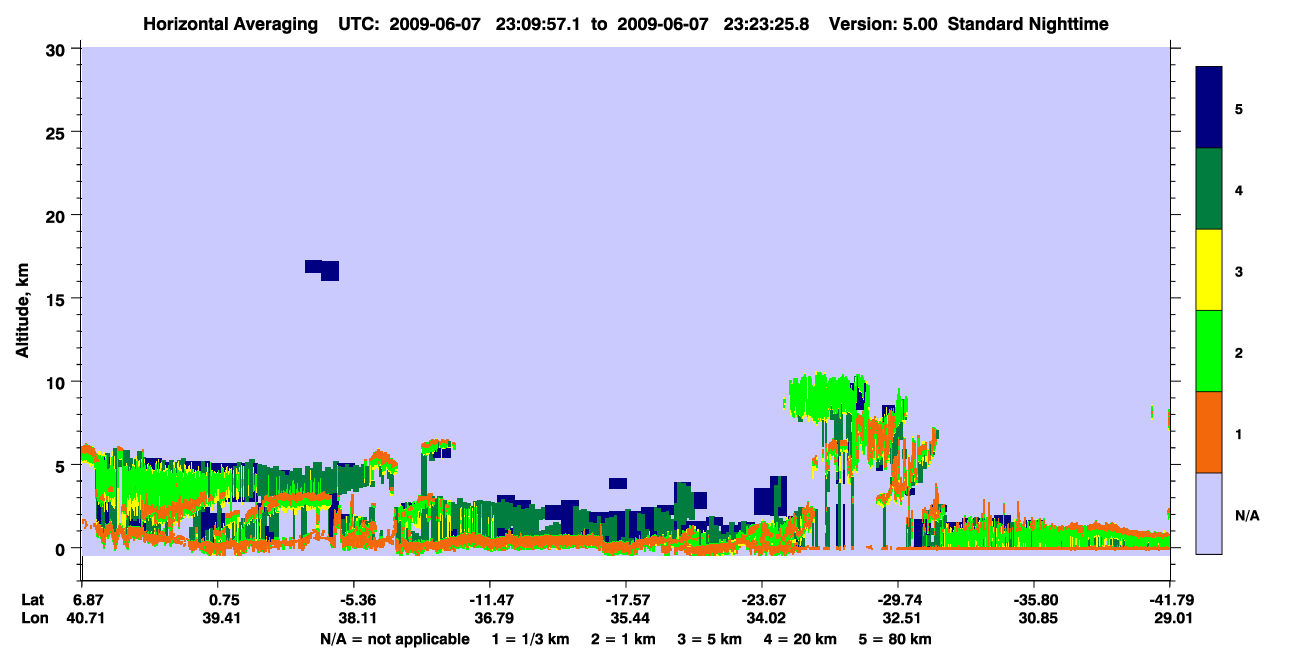Click latitude value -5.36
Image resolution: width=1300 pixels, height=667 pixels.
(358, 600)
